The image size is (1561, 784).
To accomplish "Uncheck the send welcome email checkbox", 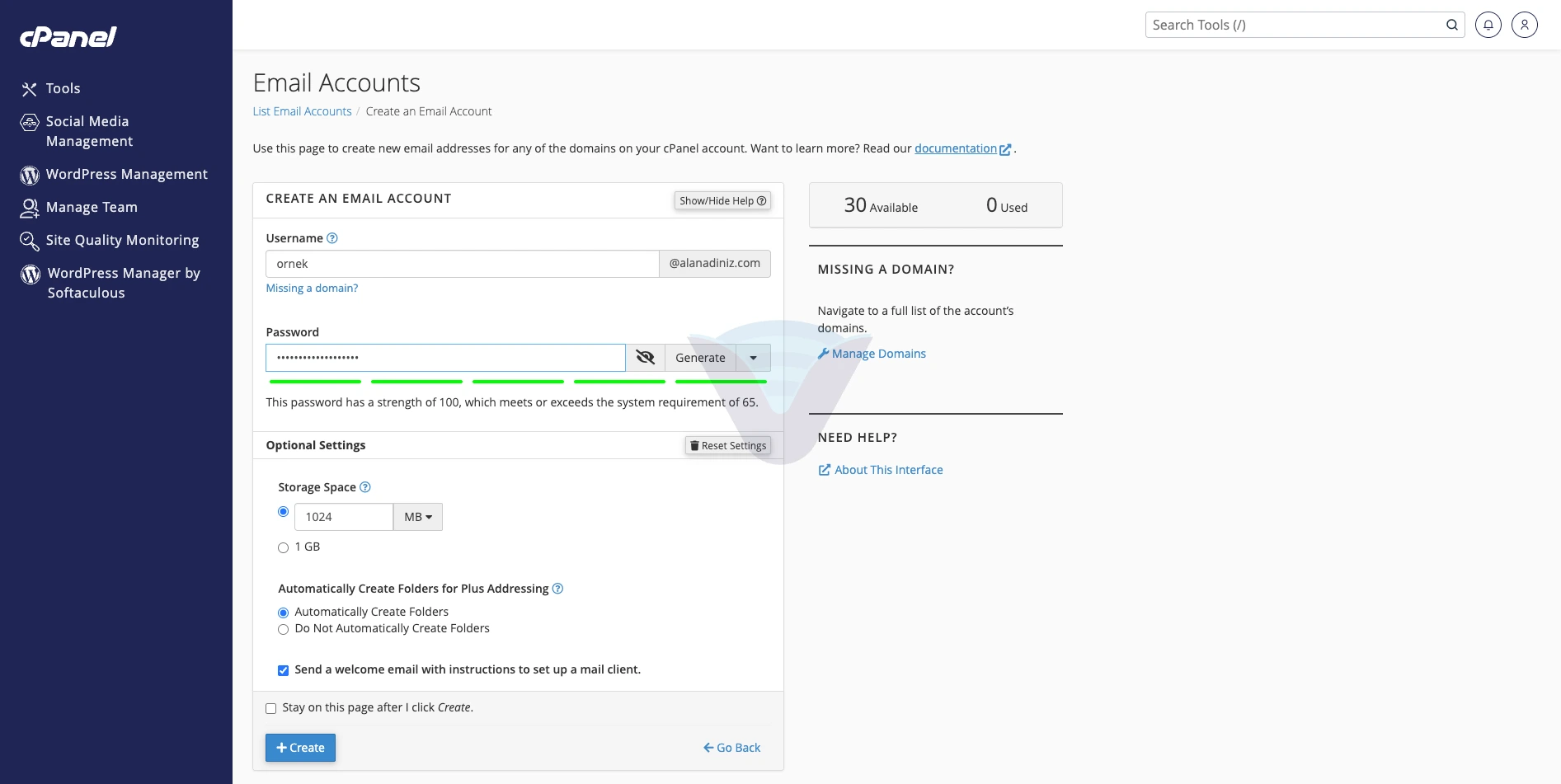I will [x=284, y=670].
